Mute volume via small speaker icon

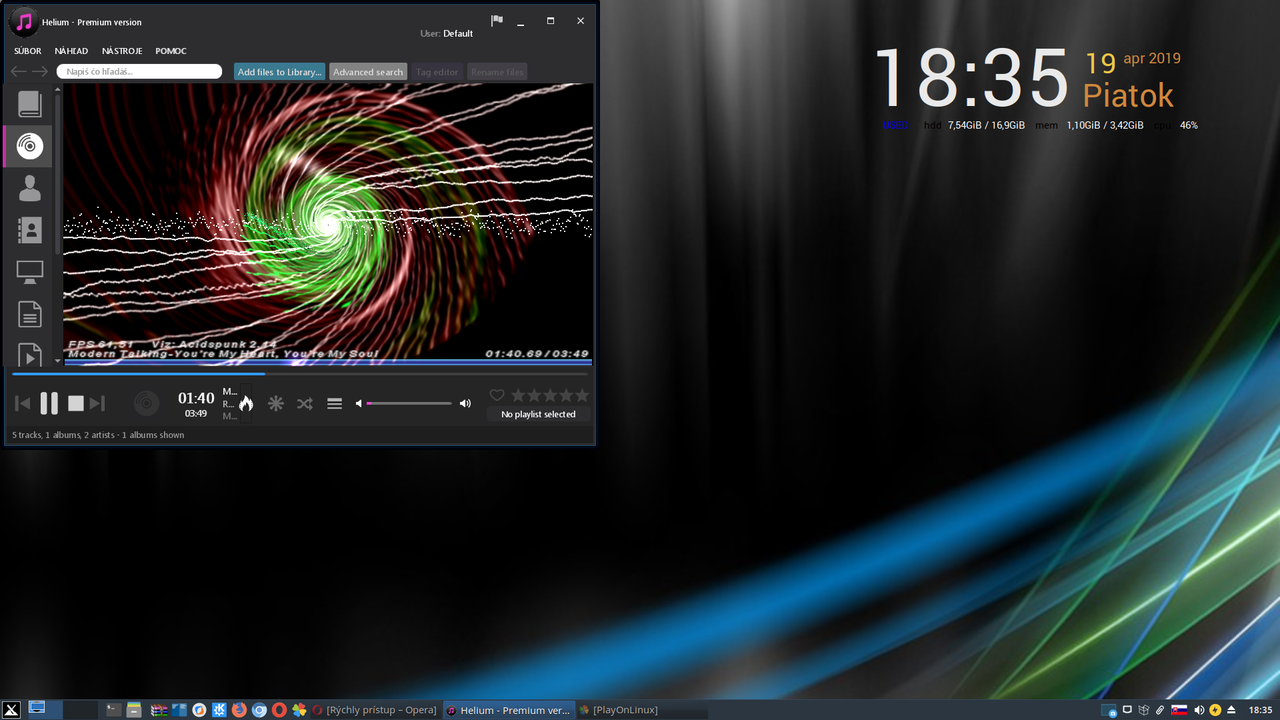[x=359, y=403]
